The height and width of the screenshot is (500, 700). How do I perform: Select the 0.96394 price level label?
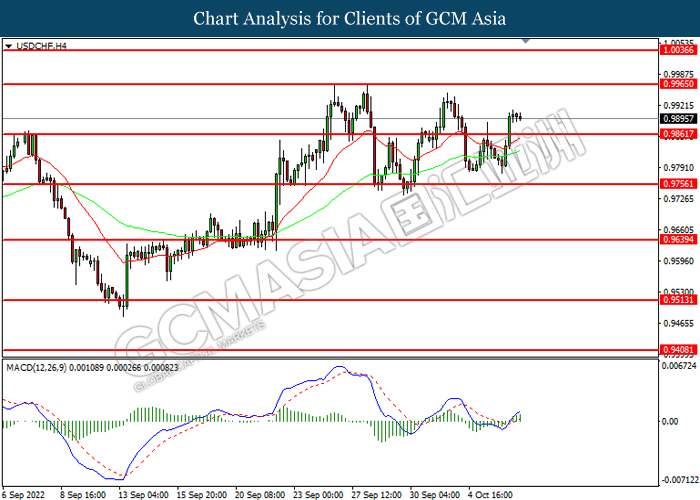pyautogui.click(x=678, y=240)
